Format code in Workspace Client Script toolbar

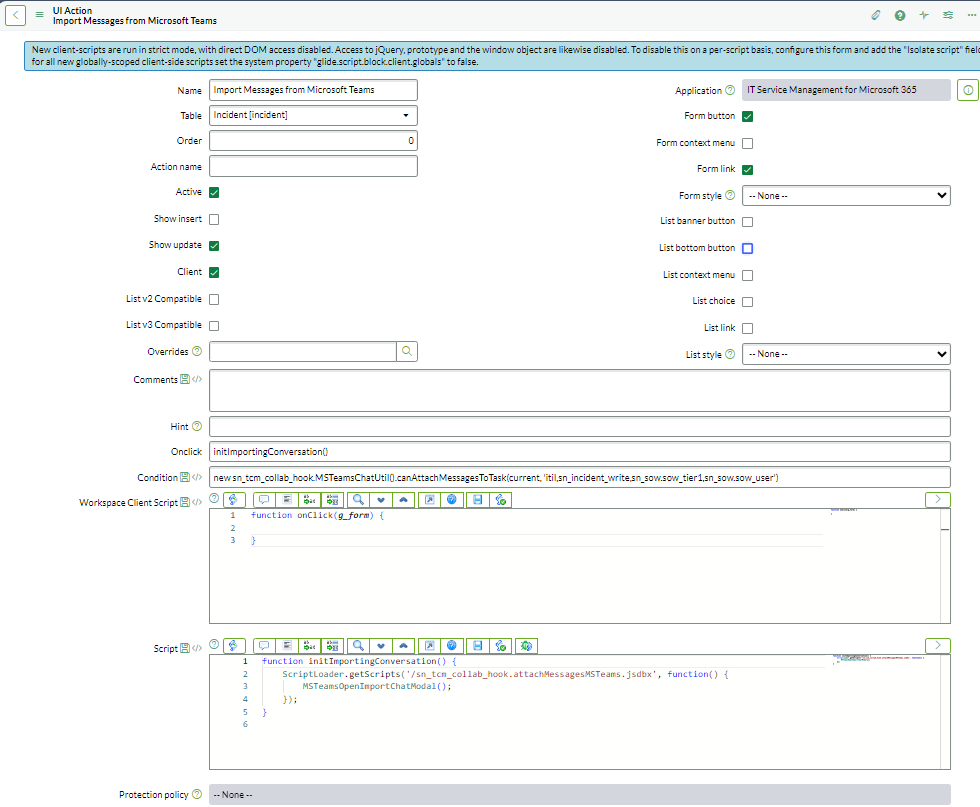click(287, 499)
